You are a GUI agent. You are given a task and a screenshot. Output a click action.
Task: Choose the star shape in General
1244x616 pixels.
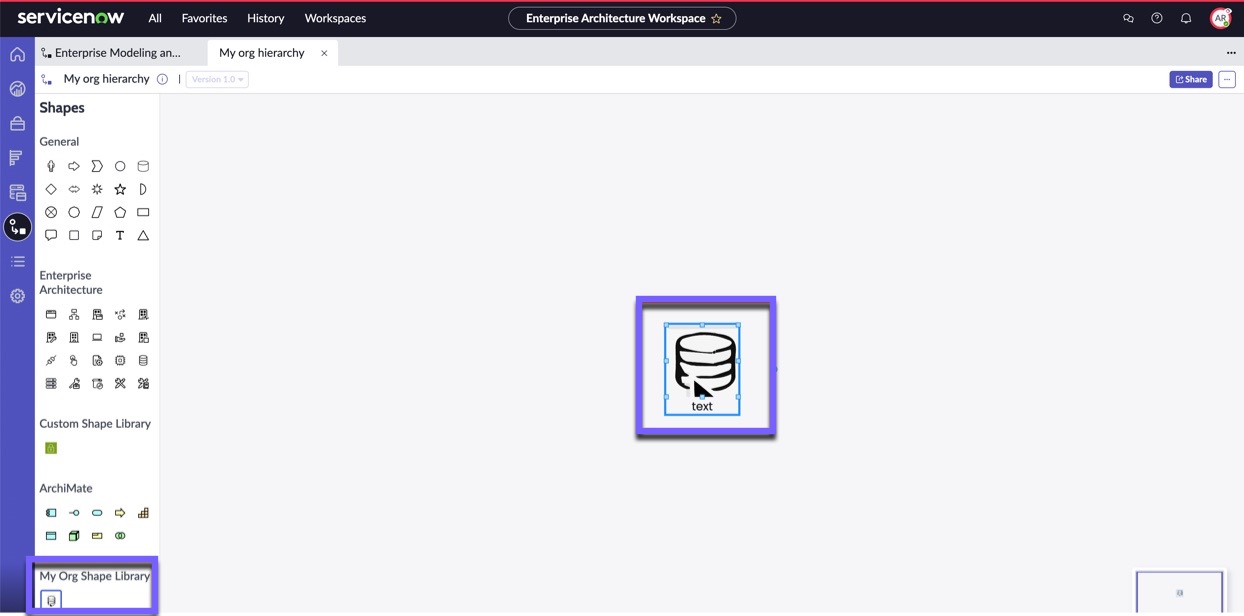(120, 189)
